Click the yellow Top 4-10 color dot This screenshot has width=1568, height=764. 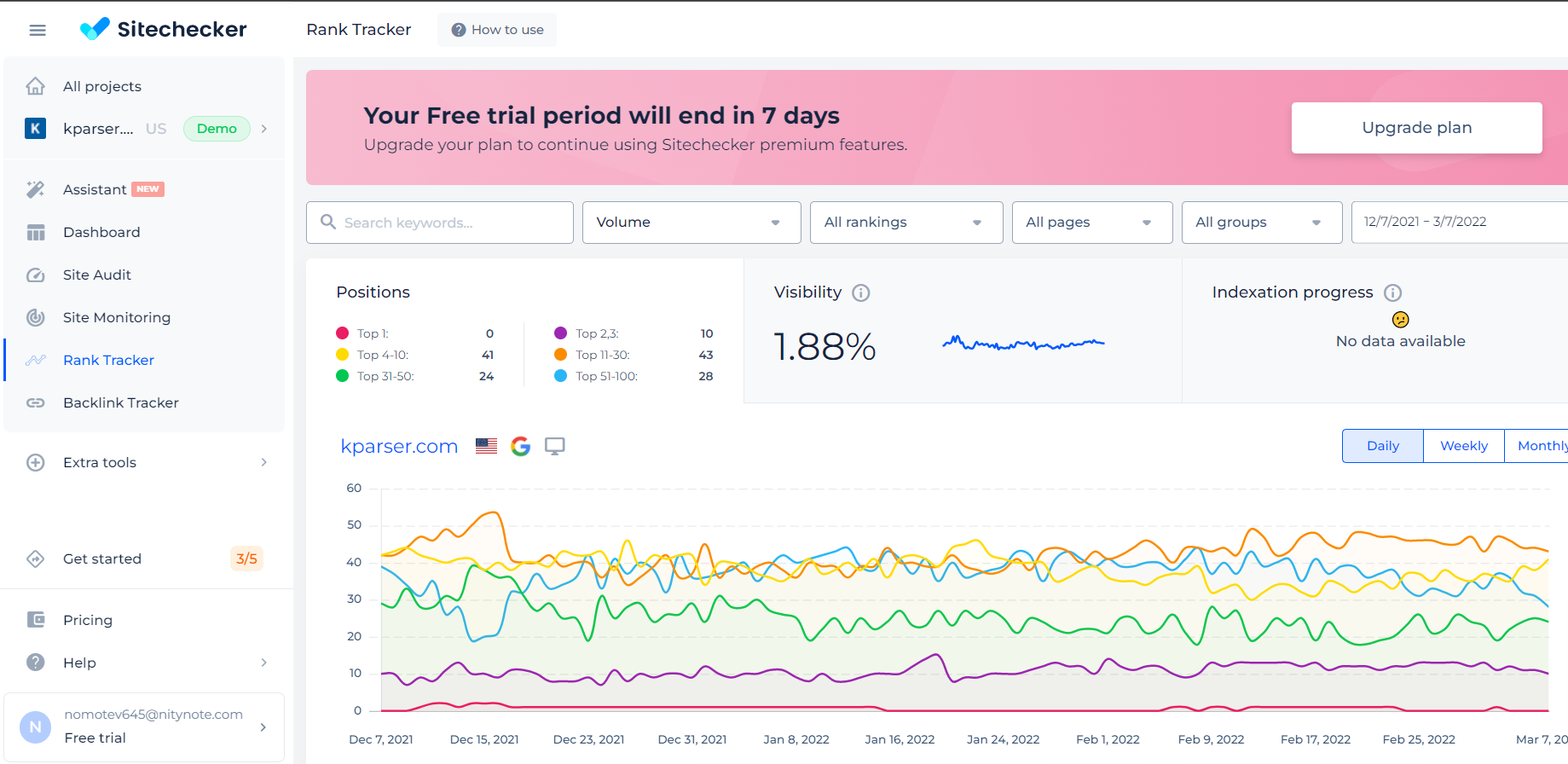click(343, 355)
